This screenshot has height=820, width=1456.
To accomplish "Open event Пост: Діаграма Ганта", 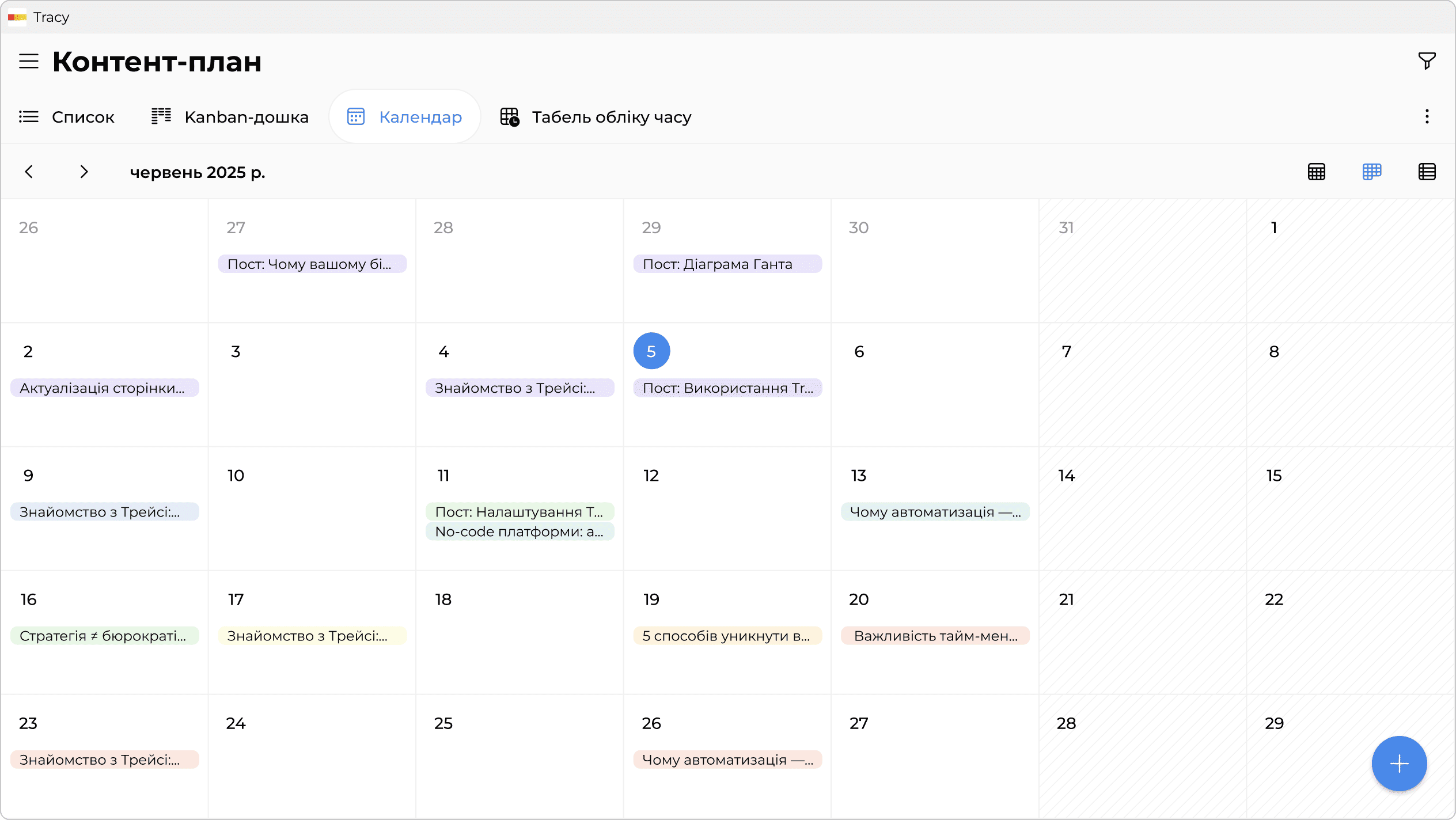I will 727,264.
